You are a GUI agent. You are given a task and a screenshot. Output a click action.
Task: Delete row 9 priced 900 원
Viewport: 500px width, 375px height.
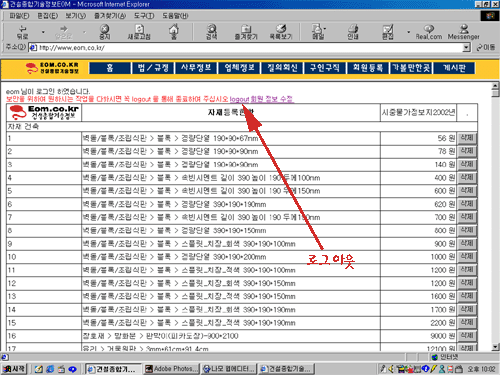pyautogui.click(x=467, y=243)
